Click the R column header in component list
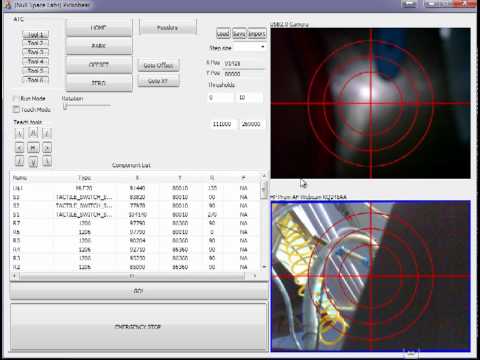The height and width of the screenshot is (360, 480). coord(212,178)
